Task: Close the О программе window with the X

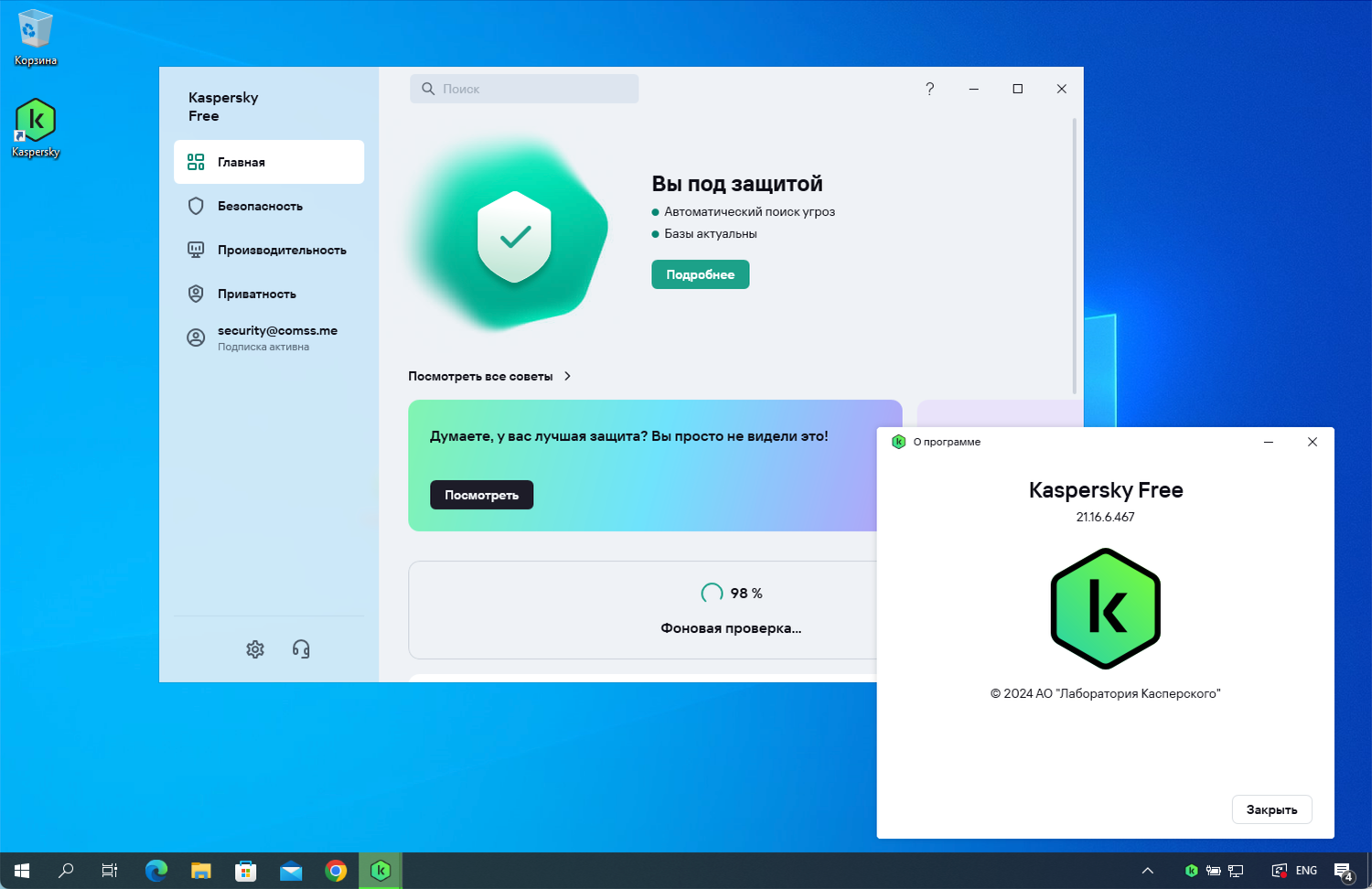Action: coord(1313,442)
